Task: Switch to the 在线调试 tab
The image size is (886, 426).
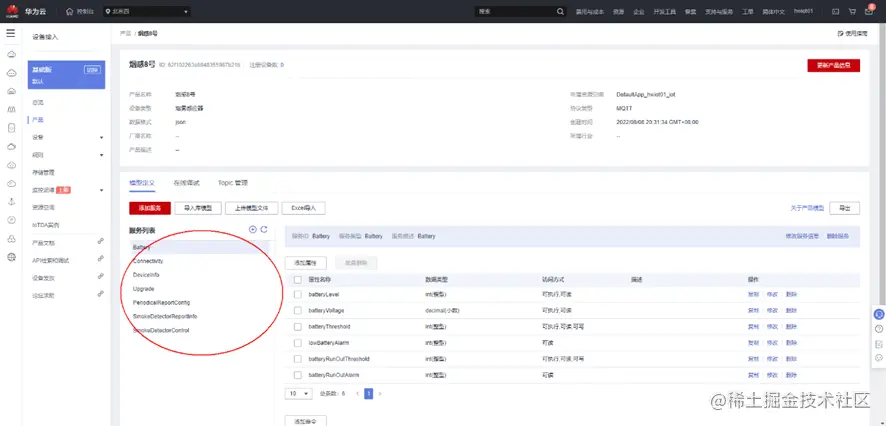Action: pos(186,183)
